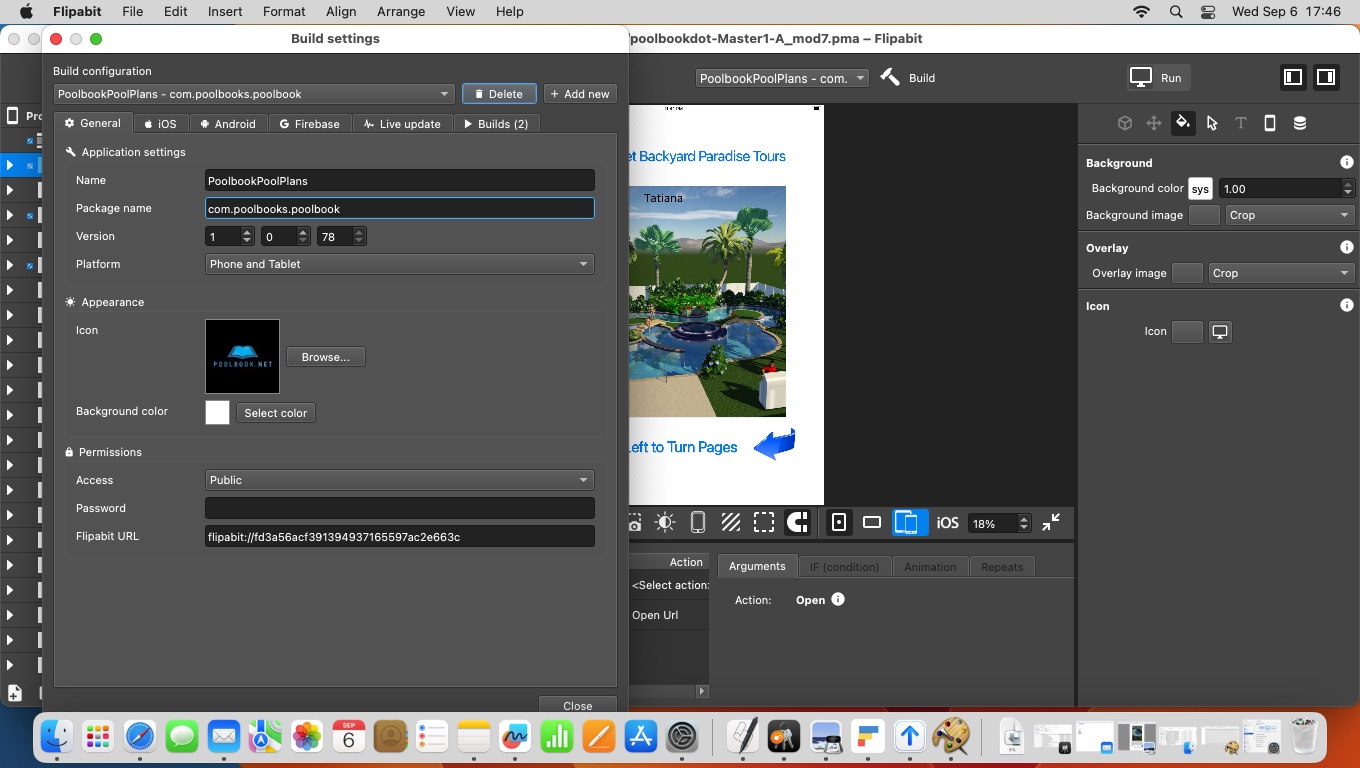The height and width of the screenshot is (768, 1360).
Task: Switch to the Android tab
Action: pyautogui.click(x=228, y=124)
